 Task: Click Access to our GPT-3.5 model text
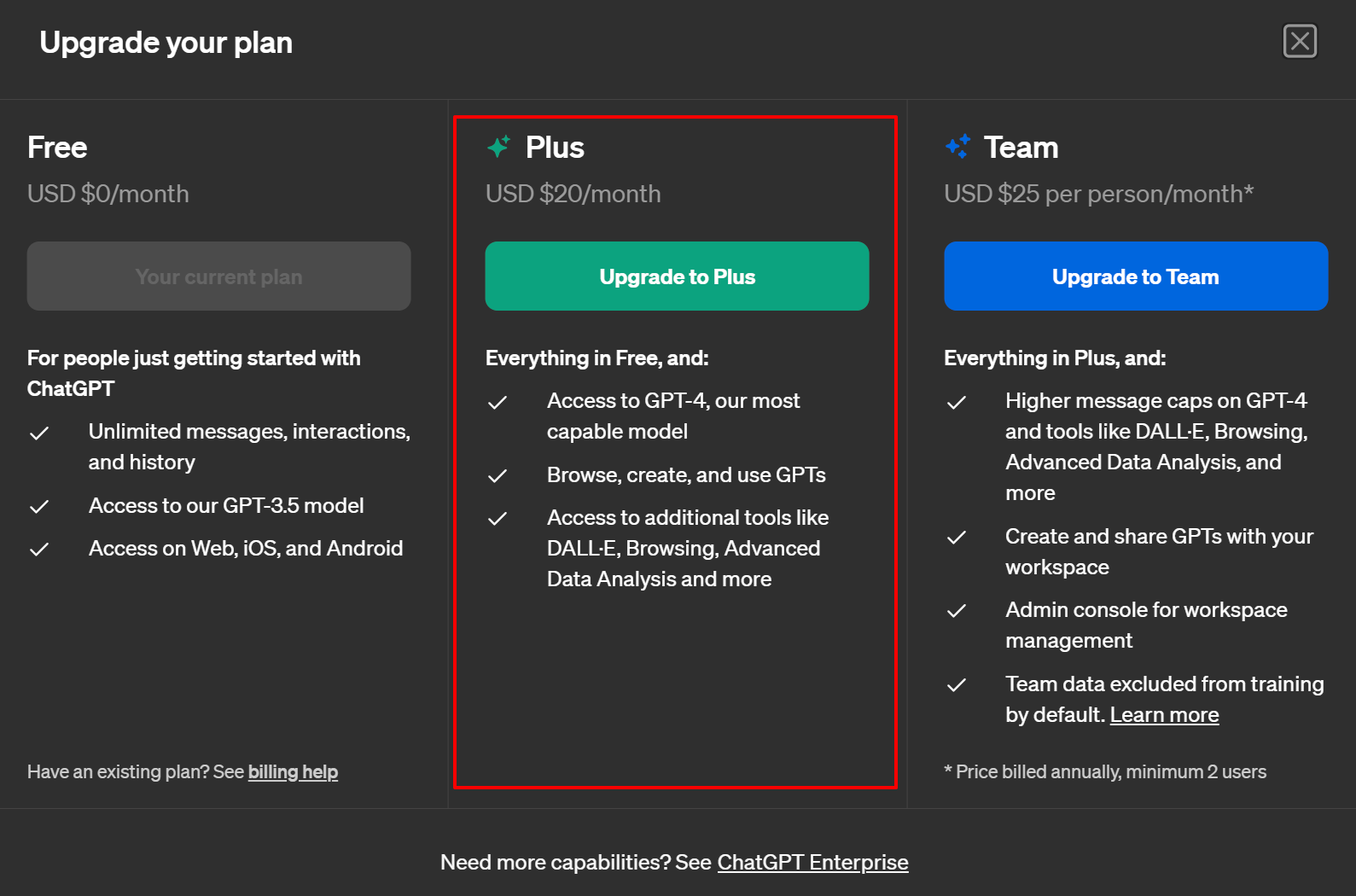226,505
